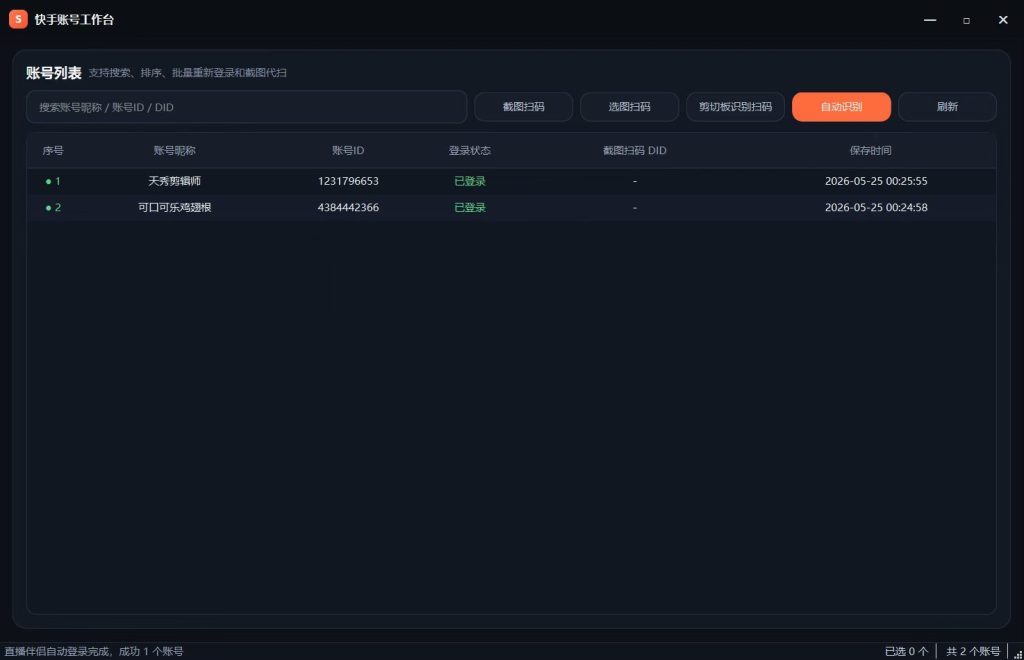
Task: Select account row 天秀剪辑师
Action: coord(511,181)
